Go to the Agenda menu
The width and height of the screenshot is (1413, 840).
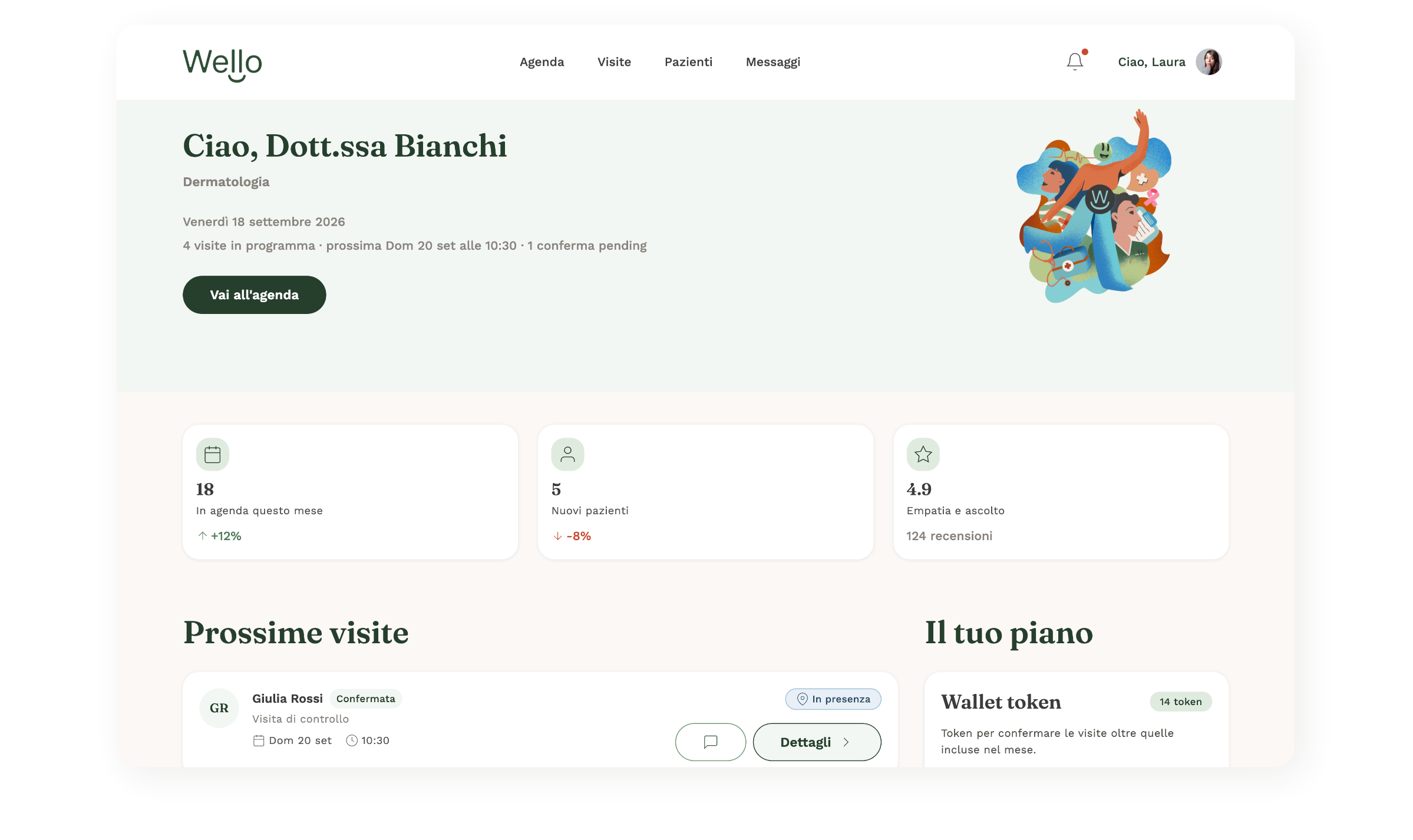click(542, 62)
